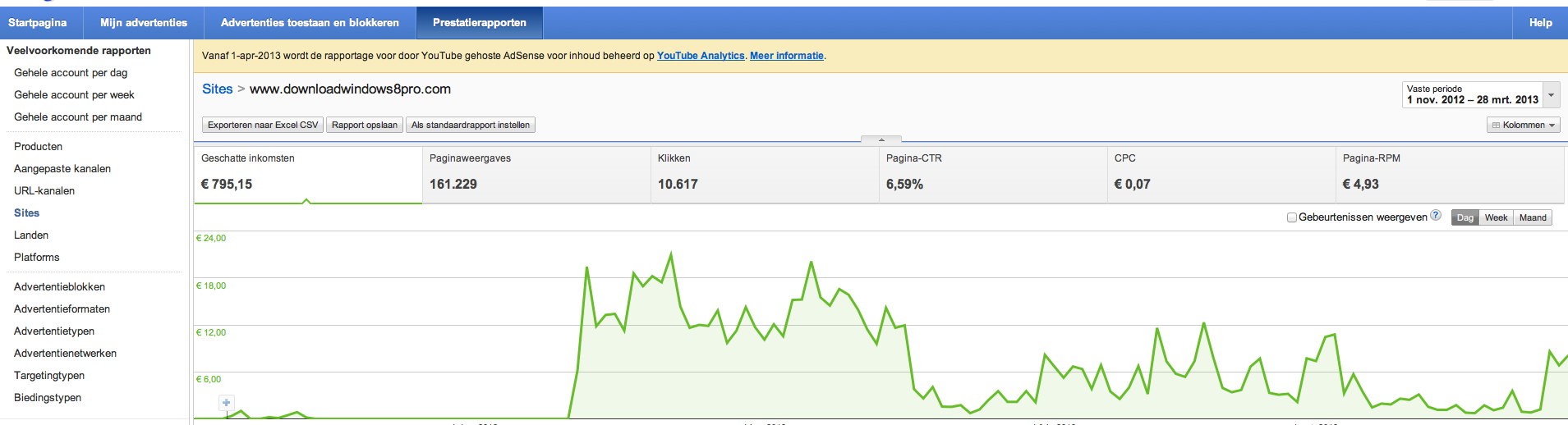1568x425 pixels.
Task: Select the Prestatierapporten tab
Action: tap(480, 23)
